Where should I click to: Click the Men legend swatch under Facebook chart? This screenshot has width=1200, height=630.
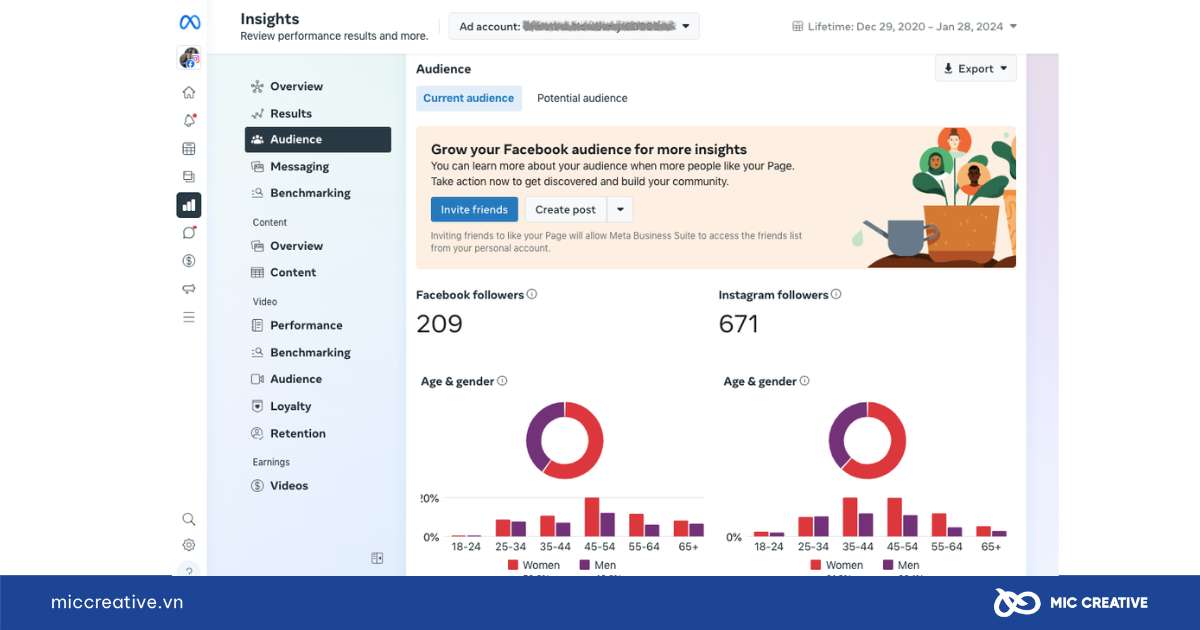point(584,565)
